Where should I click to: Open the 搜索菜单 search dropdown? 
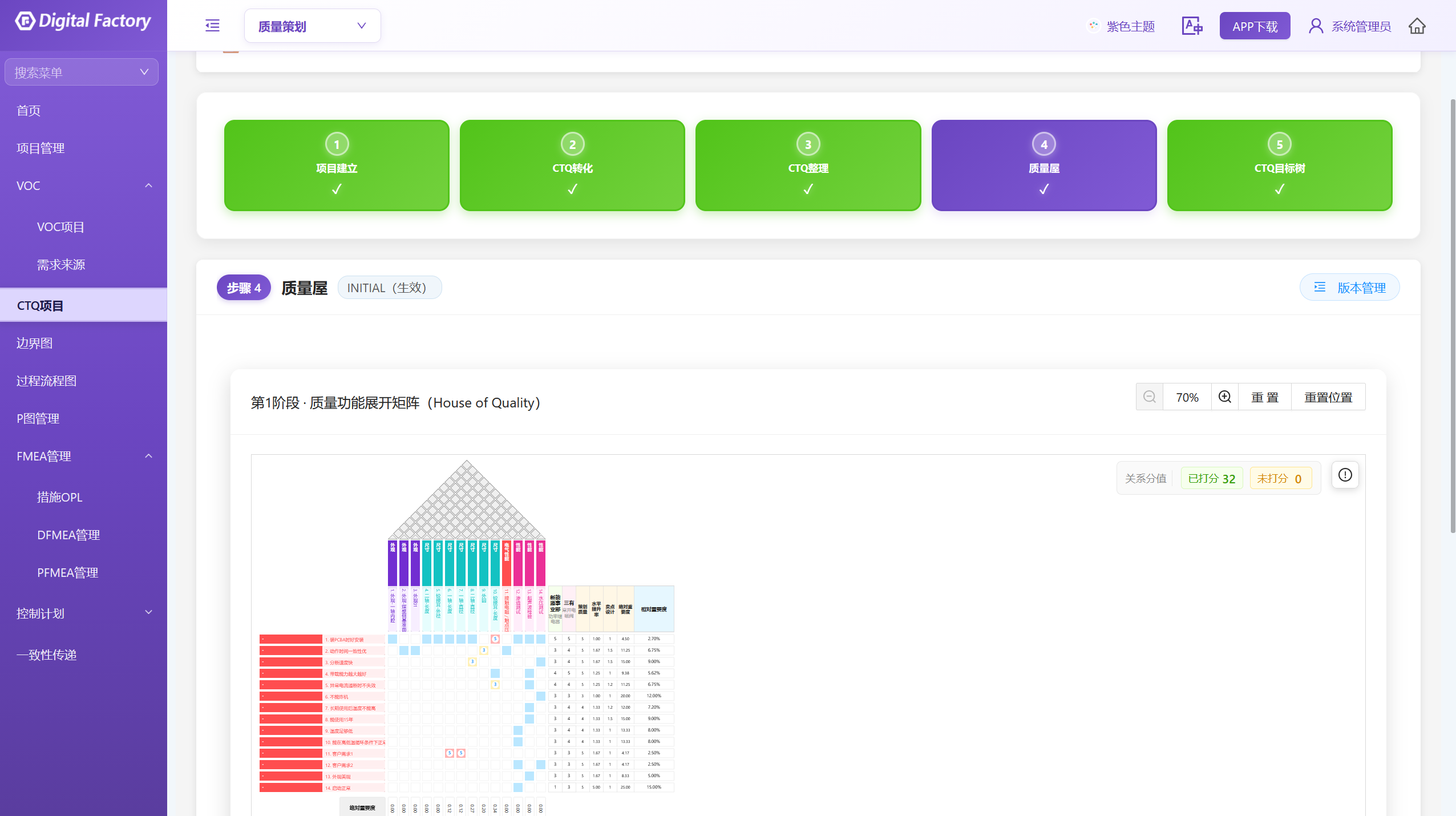[82, 72]
